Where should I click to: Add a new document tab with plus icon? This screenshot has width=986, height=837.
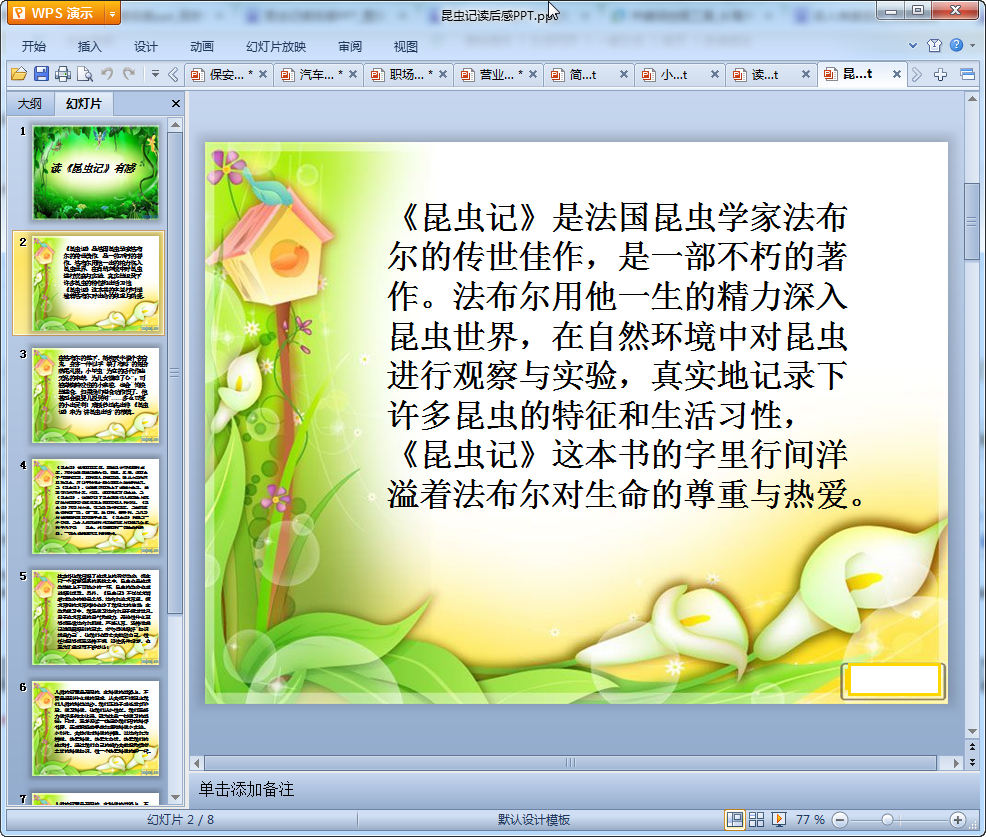point(940,75)
